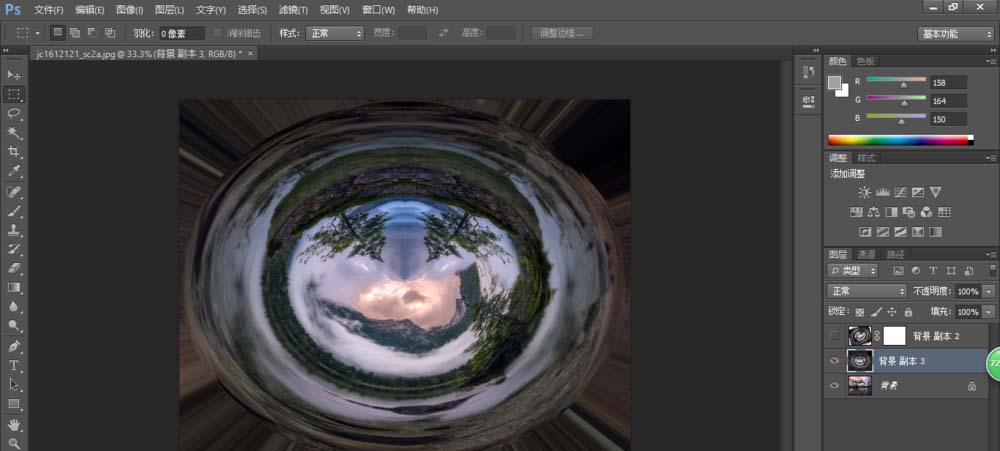Click the lock all layer icon
The width and height of the screenshot is (1000, 451).
910,312
